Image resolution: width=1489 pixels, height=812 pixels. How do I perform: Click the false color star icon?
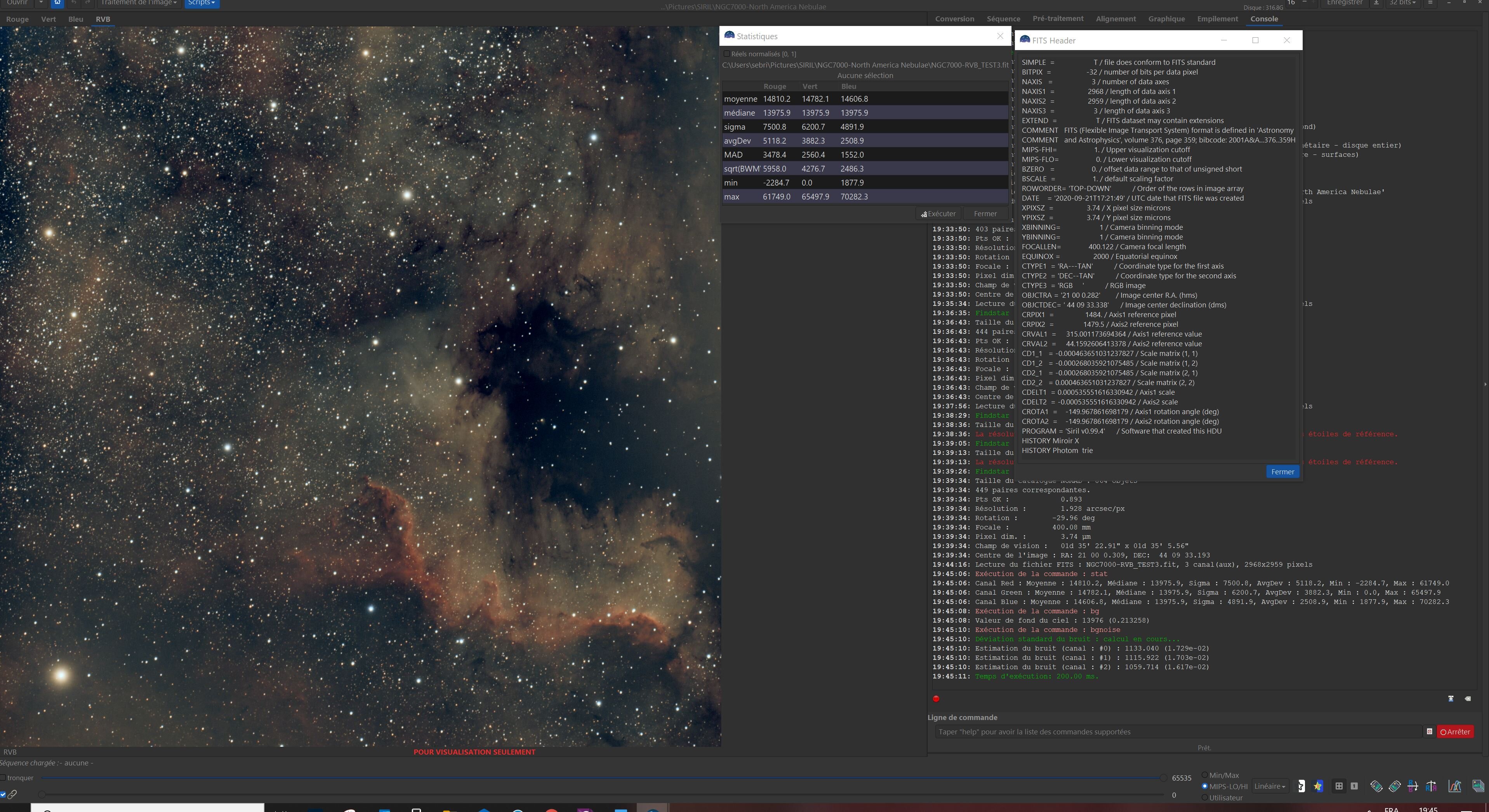pyautogui.click(x=1318, y=786)
